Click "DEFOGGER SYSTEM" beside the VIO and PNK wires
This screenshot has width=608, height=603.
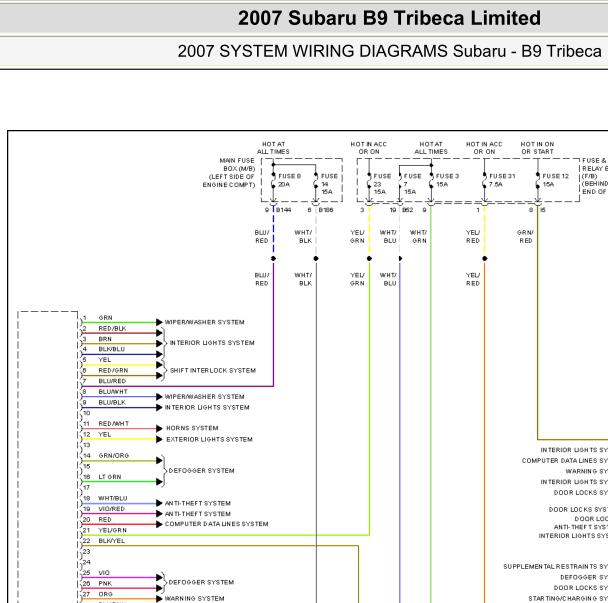[201, 582]
